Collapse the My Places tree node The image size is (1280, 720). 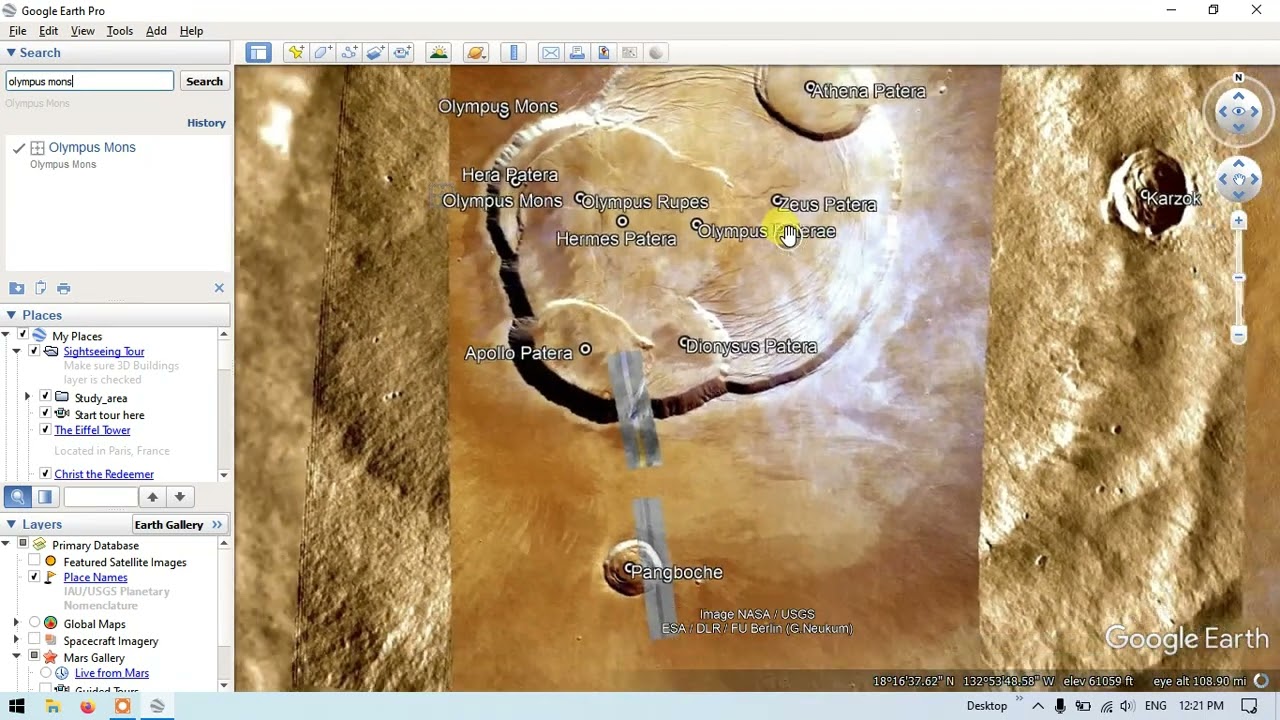6,336
